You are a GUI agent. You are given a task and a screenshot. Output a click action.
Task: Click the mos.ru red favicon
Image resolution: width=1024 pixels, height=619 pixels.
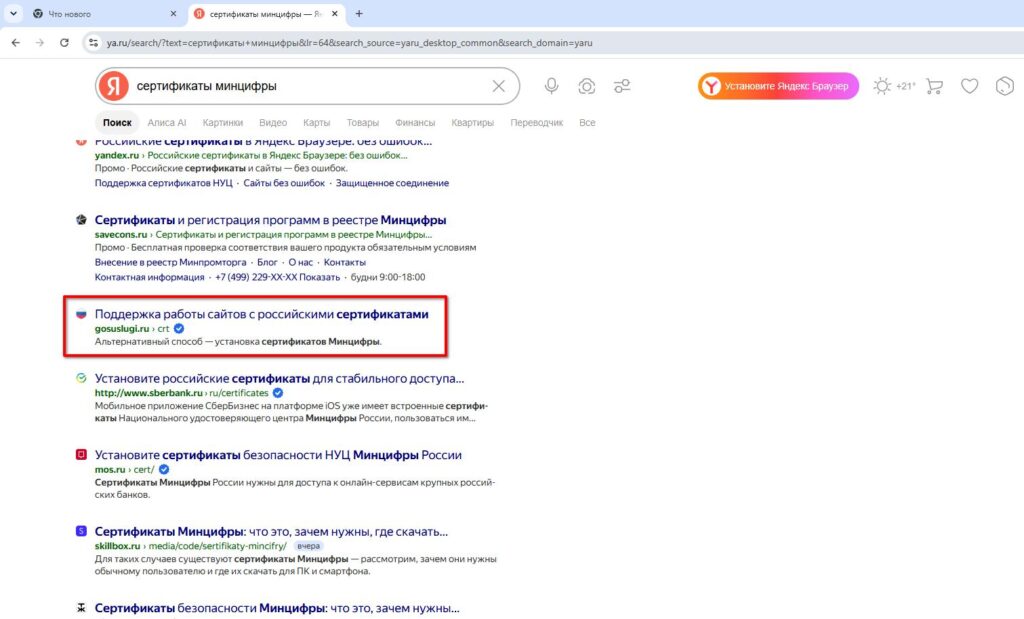[x=81, y=454]
